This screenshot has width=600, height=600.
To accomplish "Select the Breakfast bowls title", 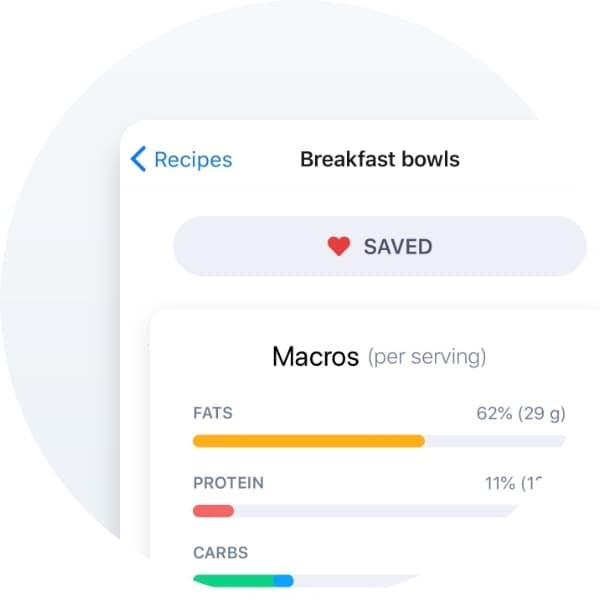I will click(x=380, y=159).
